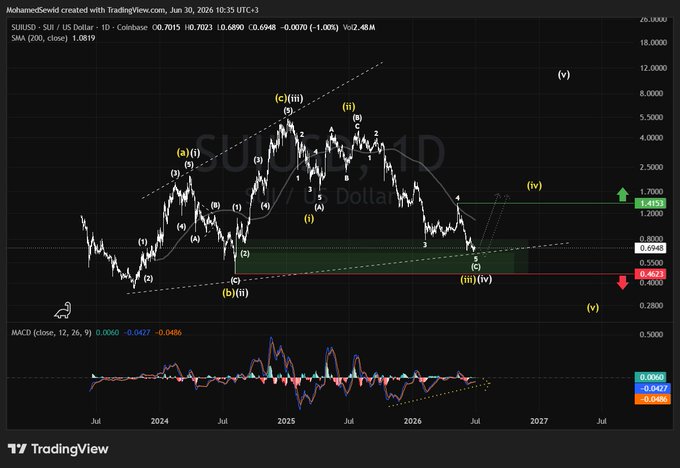Select the green 1.4153 price label
The height and width of the screenshot is (468, 680).
pyautogui.click(x=650, y=203)
